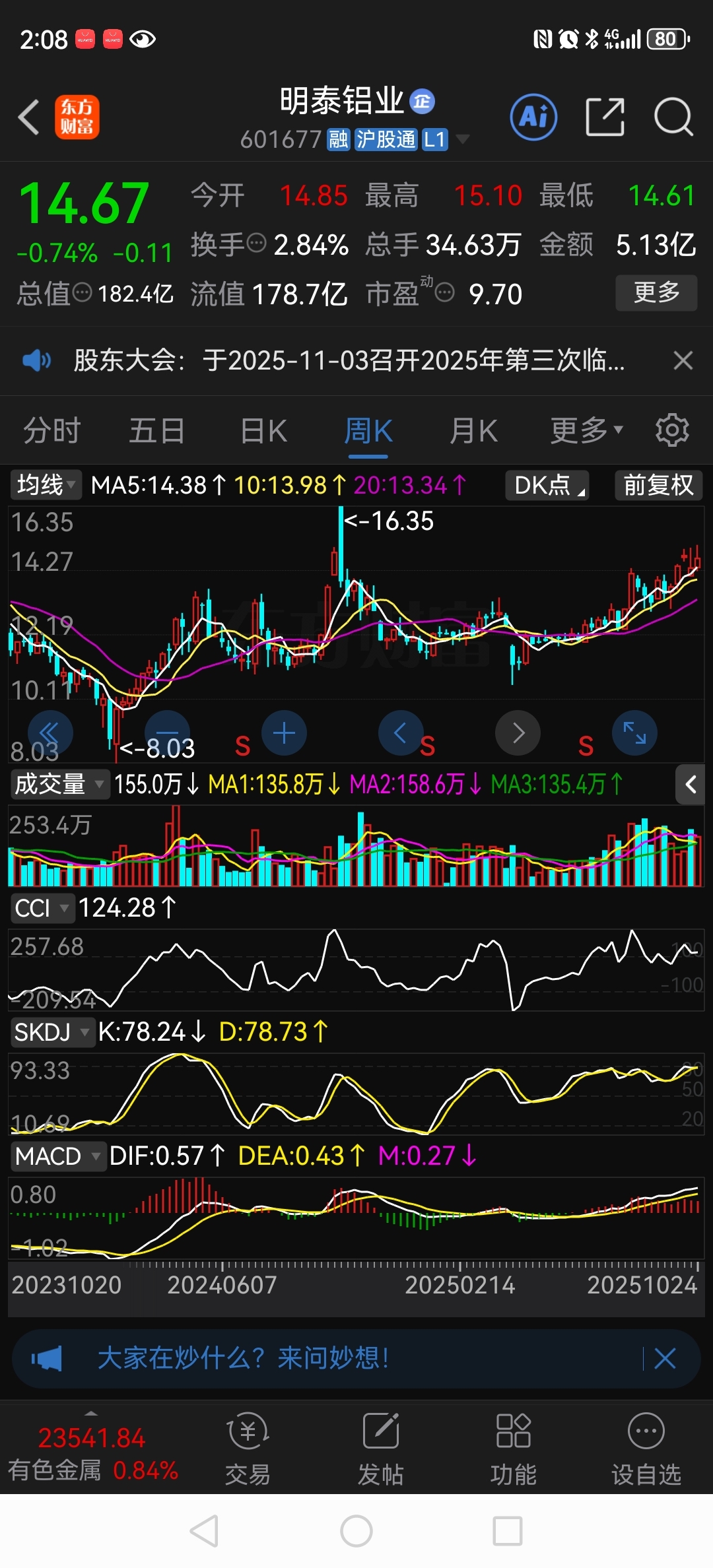Expand 成交量 indicator dropdown

pos(59,784)
